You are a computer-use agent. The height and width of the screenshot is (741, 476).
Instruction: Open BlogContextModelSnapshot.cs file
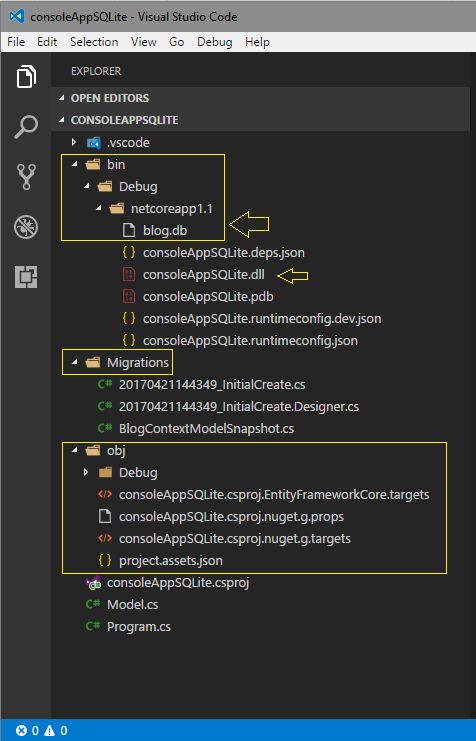click(206, 428)
